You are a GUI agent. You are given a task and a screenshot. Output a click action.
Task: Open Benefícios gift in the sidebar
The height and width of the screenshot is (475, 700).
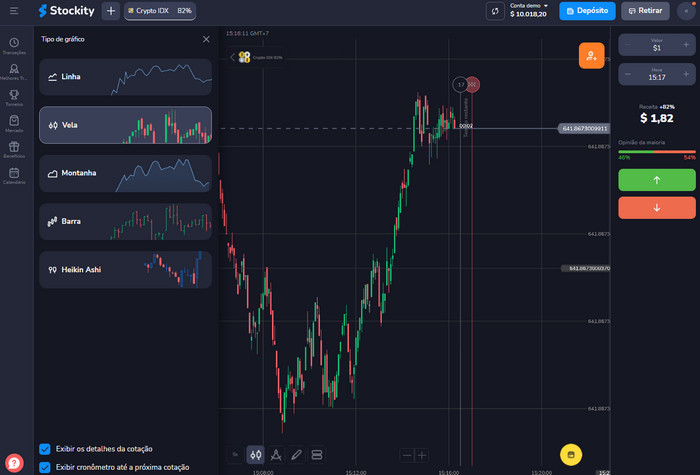click(14, 150)
